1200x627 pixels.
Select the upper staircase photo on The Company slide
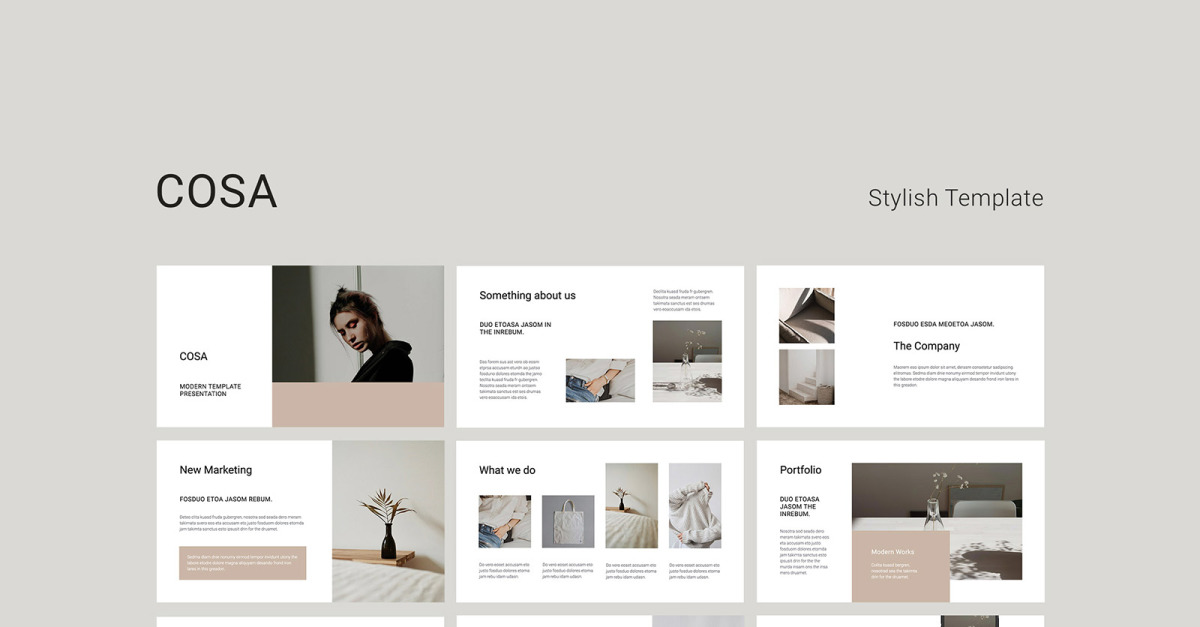[806, 316]
